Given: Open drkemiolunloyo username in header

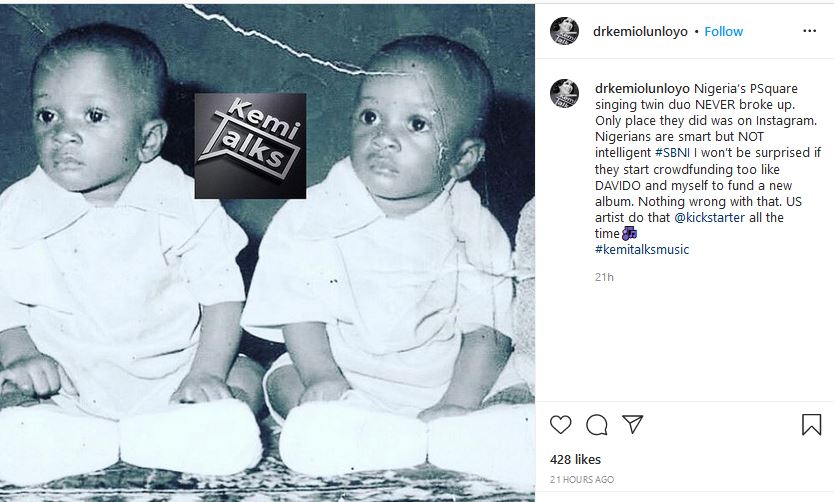Looking at the screenshot, I should click(640, 31).
